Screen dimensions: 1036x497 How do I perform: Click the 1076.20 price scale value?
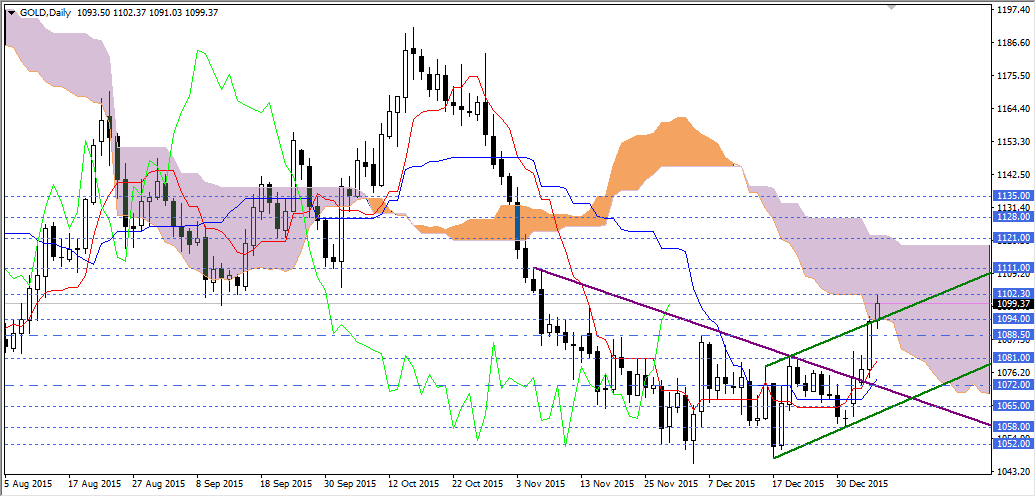pos(1013,372)
